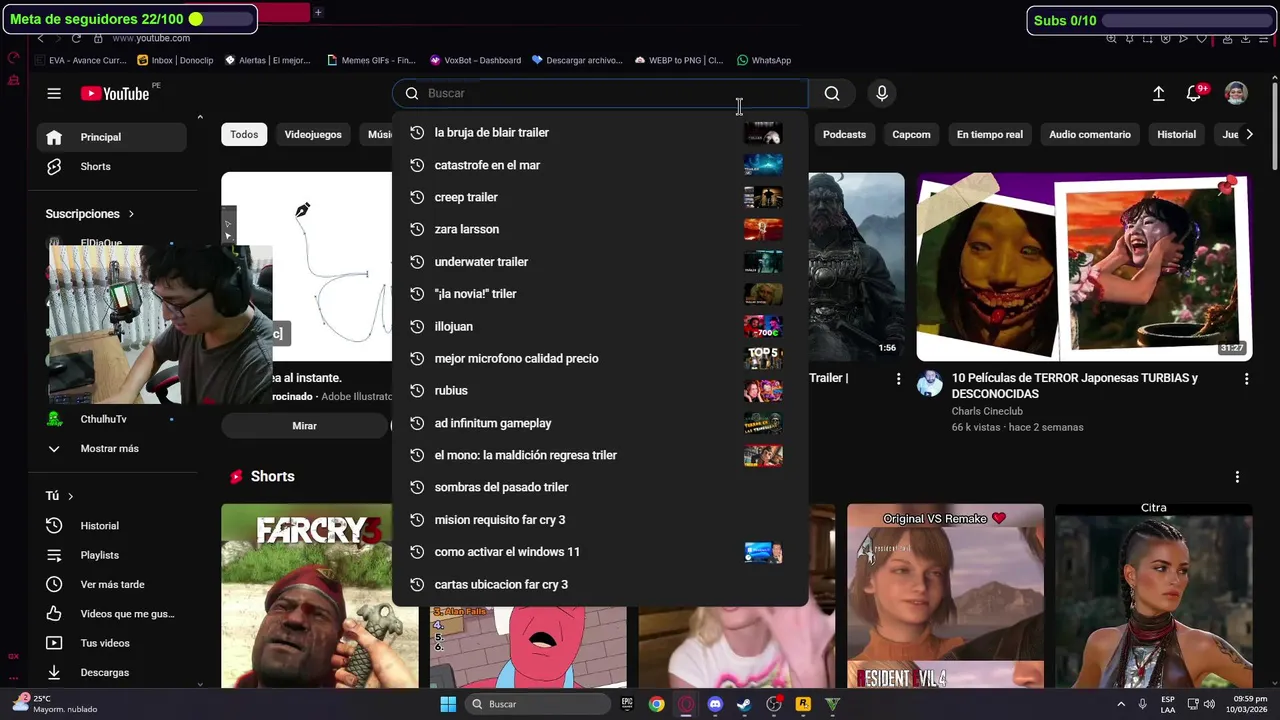Open Shorts in the sidebar
The width and height of the screenshot is (1280, 720).
(111, 166)
